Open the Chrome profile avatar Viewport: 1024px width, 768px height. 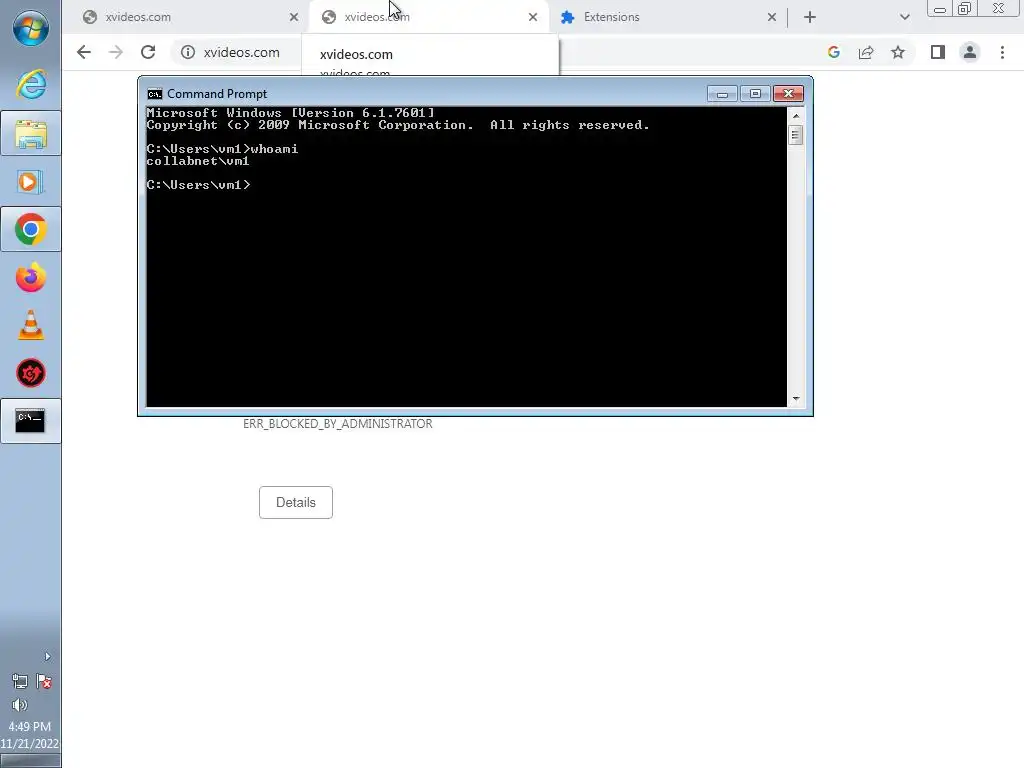click(970, 52)
